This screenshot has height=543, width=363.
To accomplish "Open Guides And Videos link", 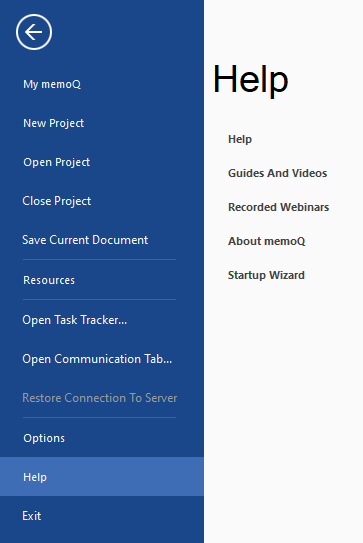I will 277,173.
